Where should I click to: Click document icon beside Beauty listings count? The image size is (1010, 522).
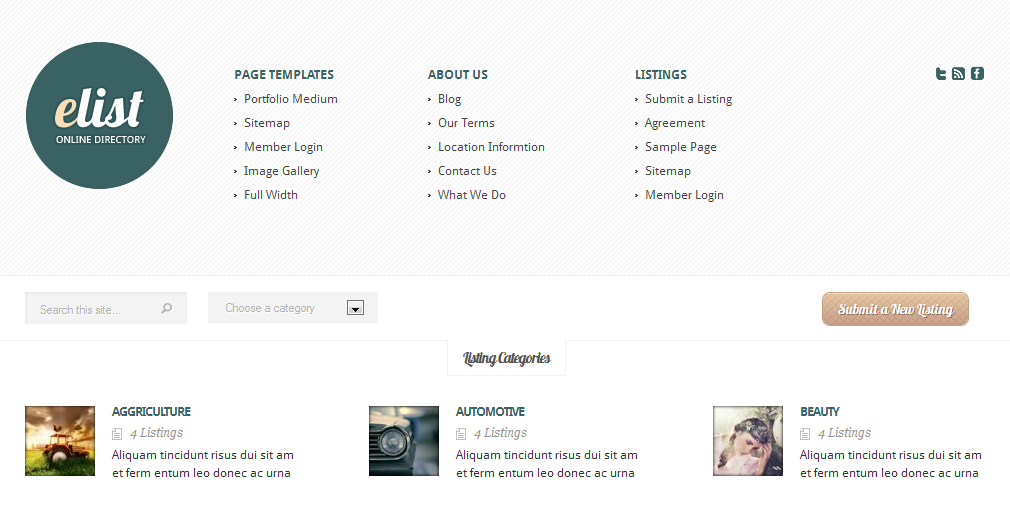[x=805, y=434]
